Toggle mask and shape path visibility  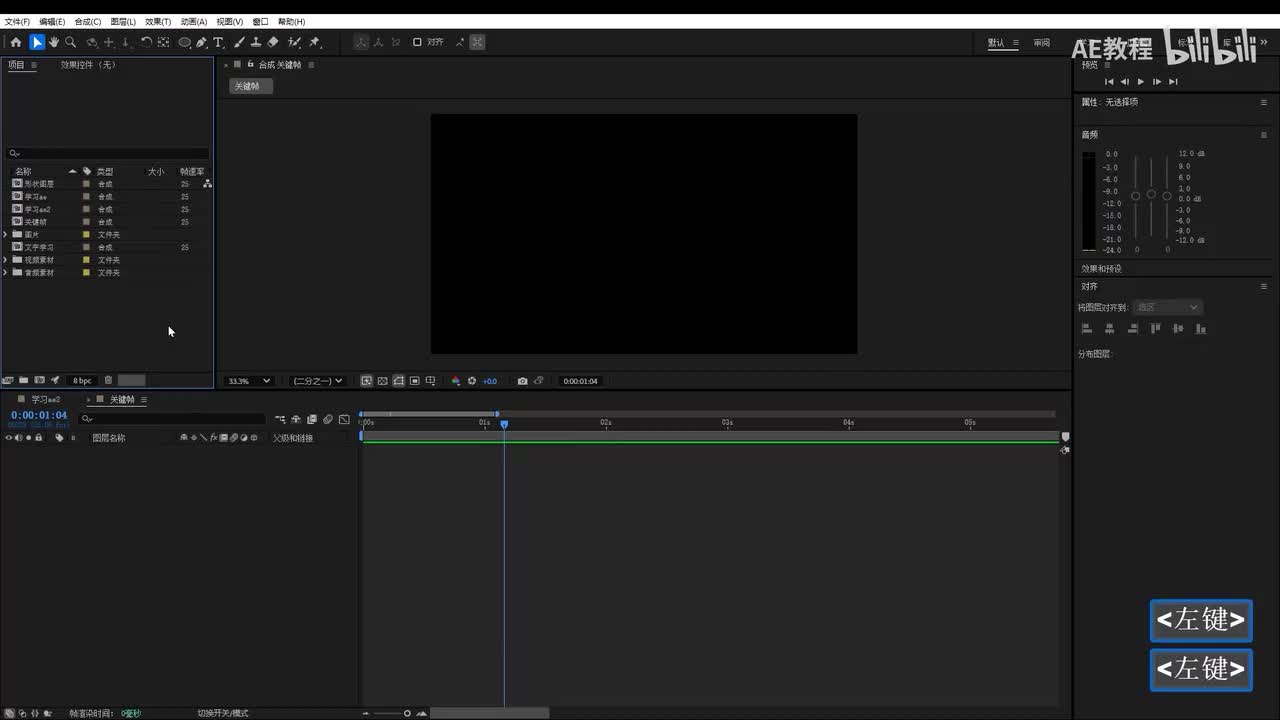(398, 381)
